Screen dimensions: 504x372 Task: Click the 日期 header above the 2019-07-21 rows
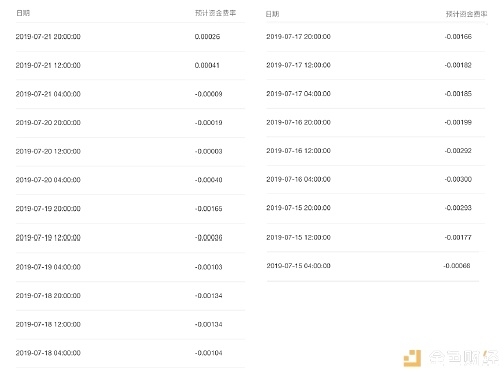23,13
